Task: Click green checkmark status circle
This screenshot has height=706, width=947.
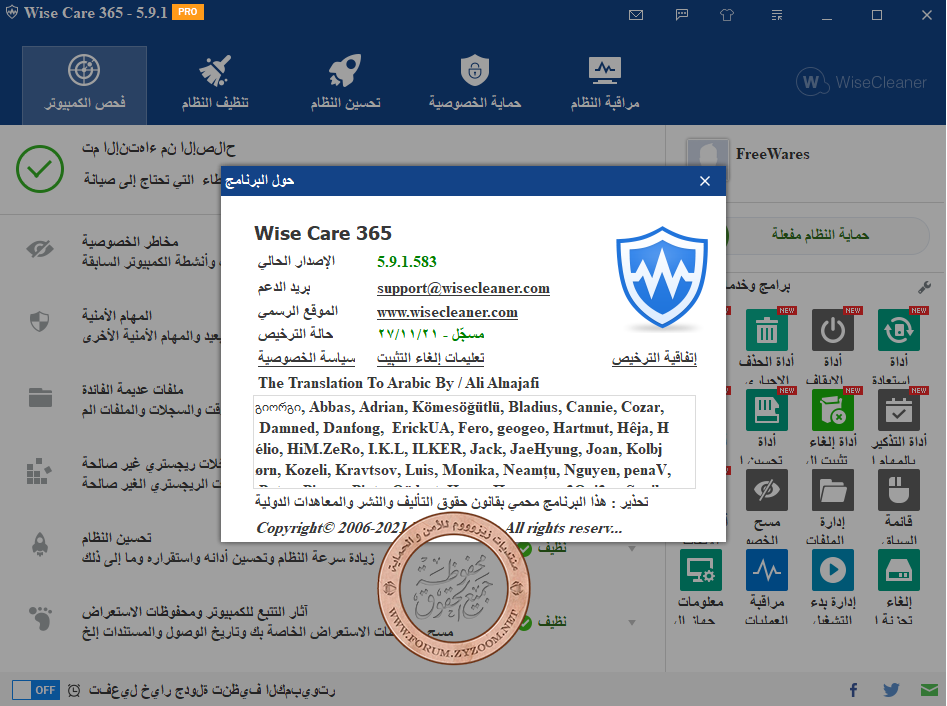Action: click(40, 168)
